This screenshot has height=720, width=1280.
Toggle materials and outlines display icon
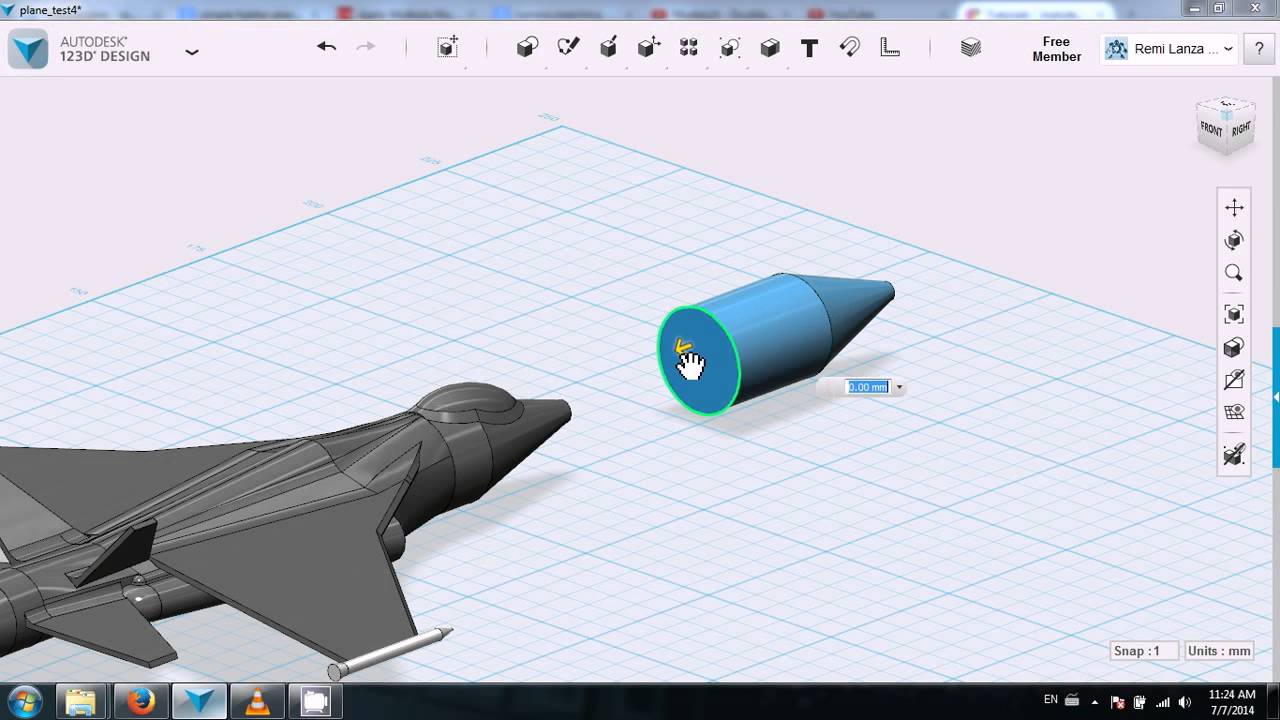click(1234, 348)
